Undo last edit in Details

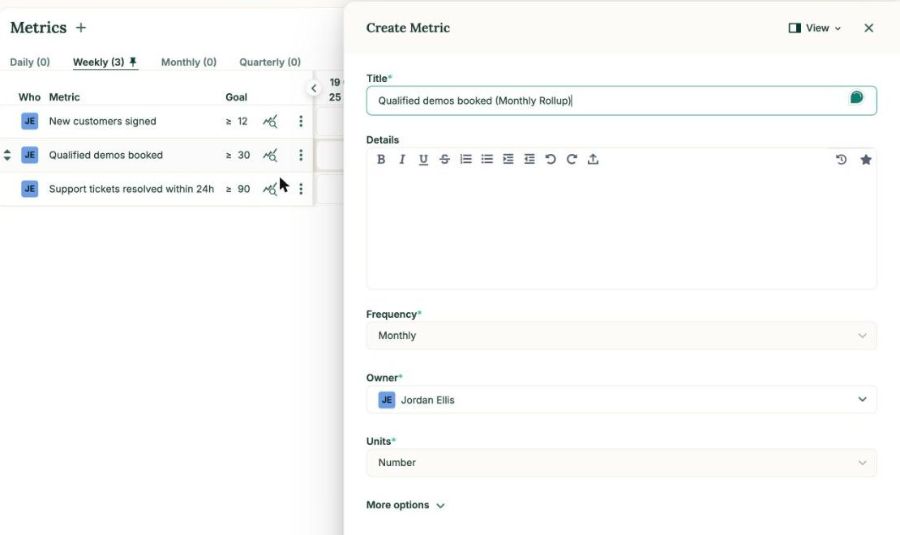(x=550, y=159)
